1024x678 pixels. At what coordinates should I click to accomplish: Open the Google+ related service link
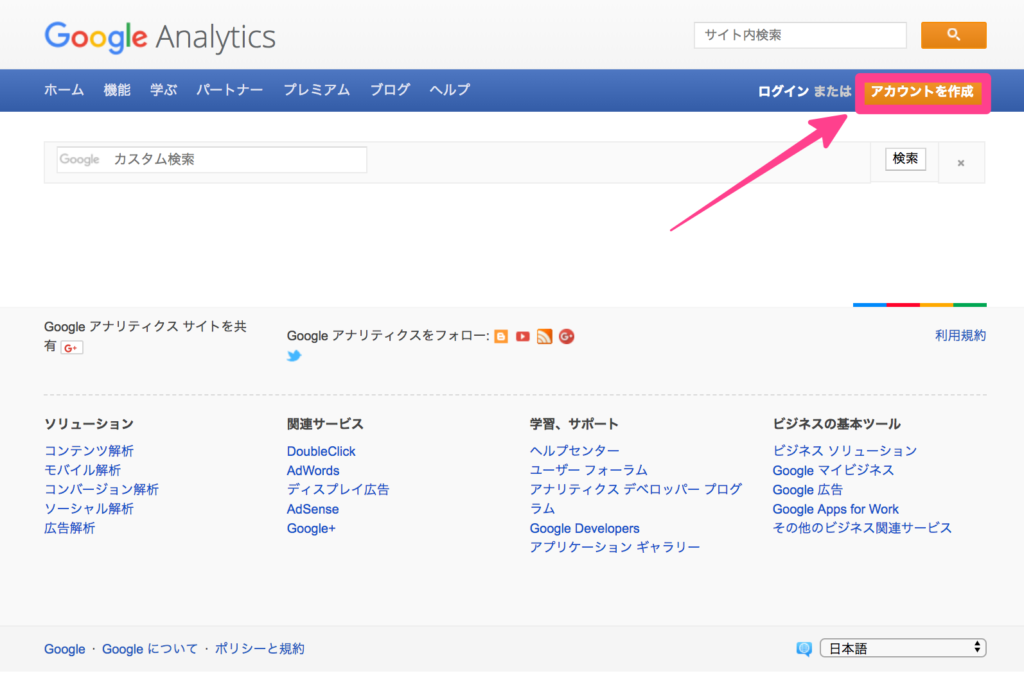click(311, 528)
